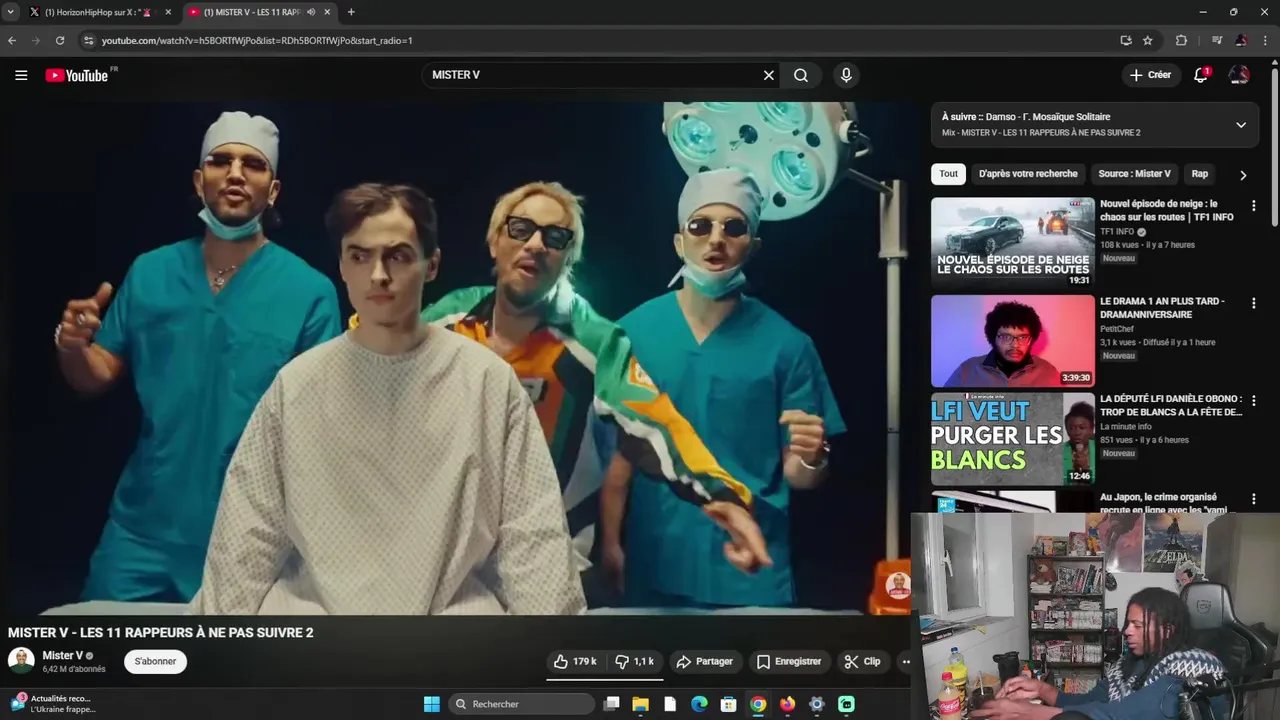Open Task View on taskbar
This screenshot has height=720, width=1280.
[612, 704]
